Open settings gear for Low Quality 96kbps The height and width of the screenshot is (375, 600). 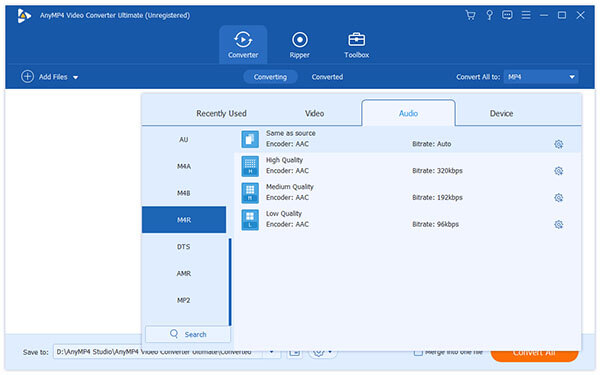558,225
